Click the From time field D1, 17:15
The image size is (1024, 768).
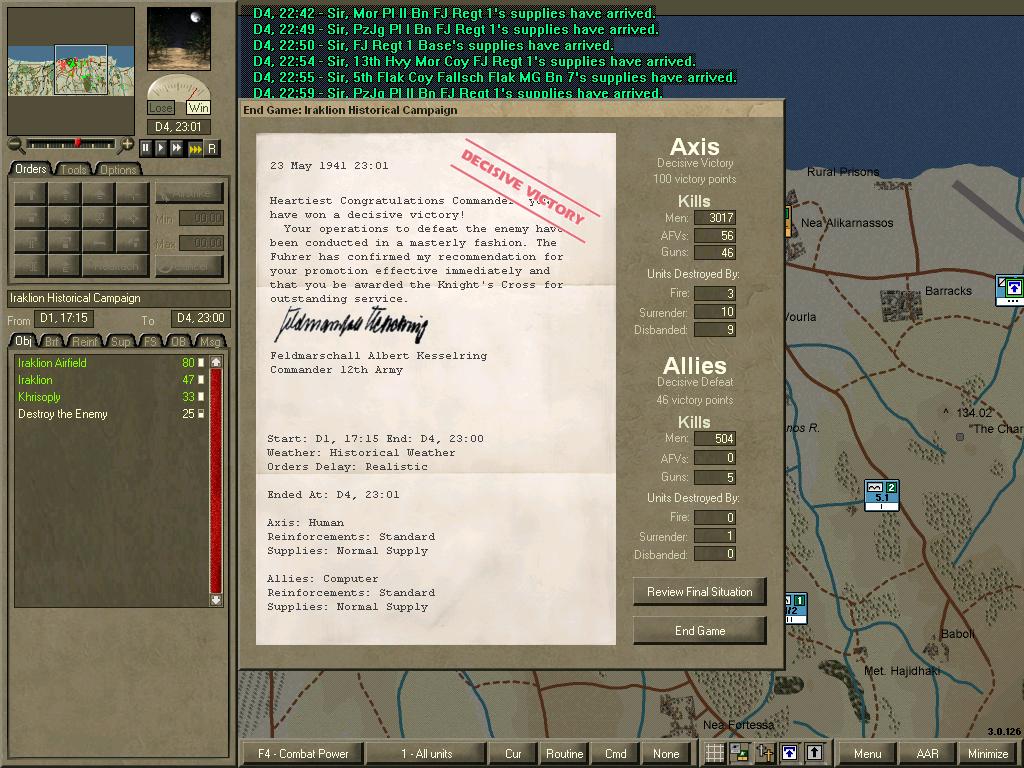tap(64, 318)
